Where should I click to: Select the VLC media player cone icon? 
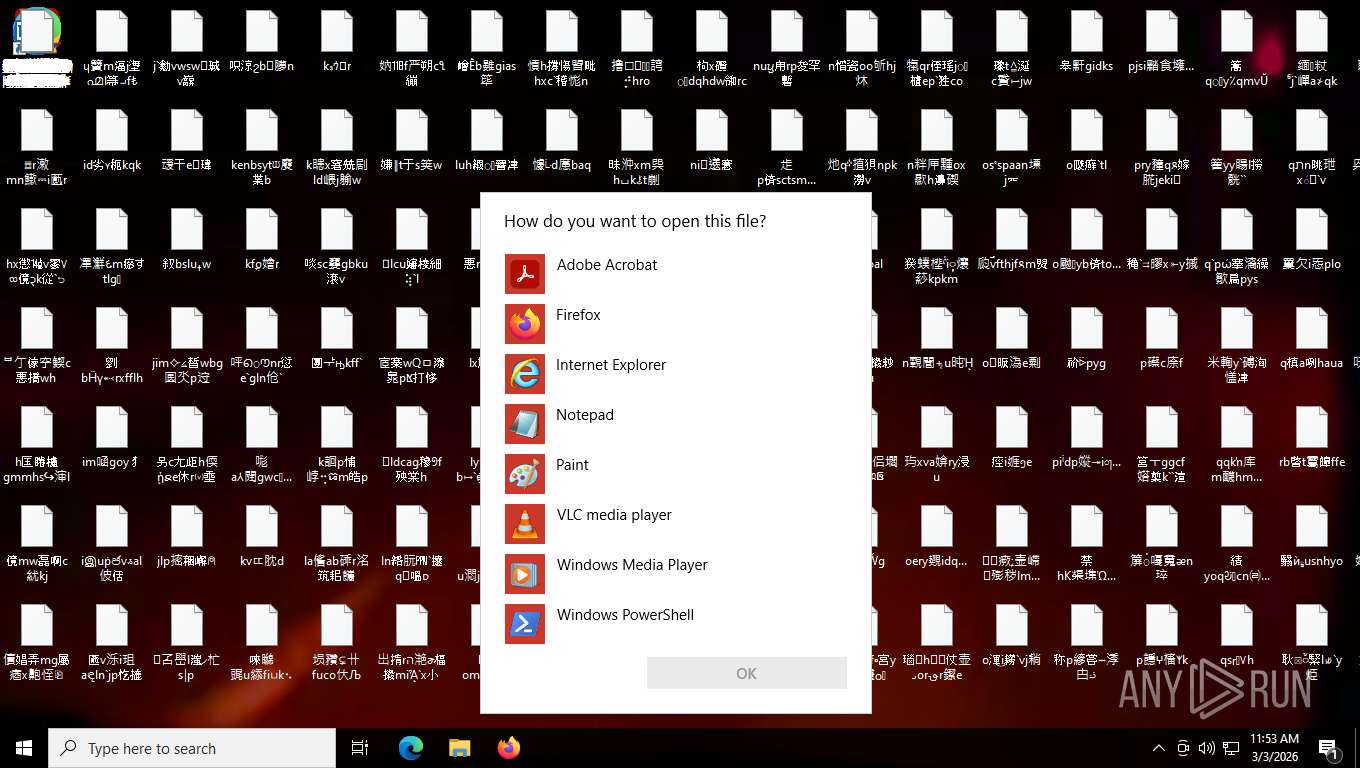(x=525, y=523)
